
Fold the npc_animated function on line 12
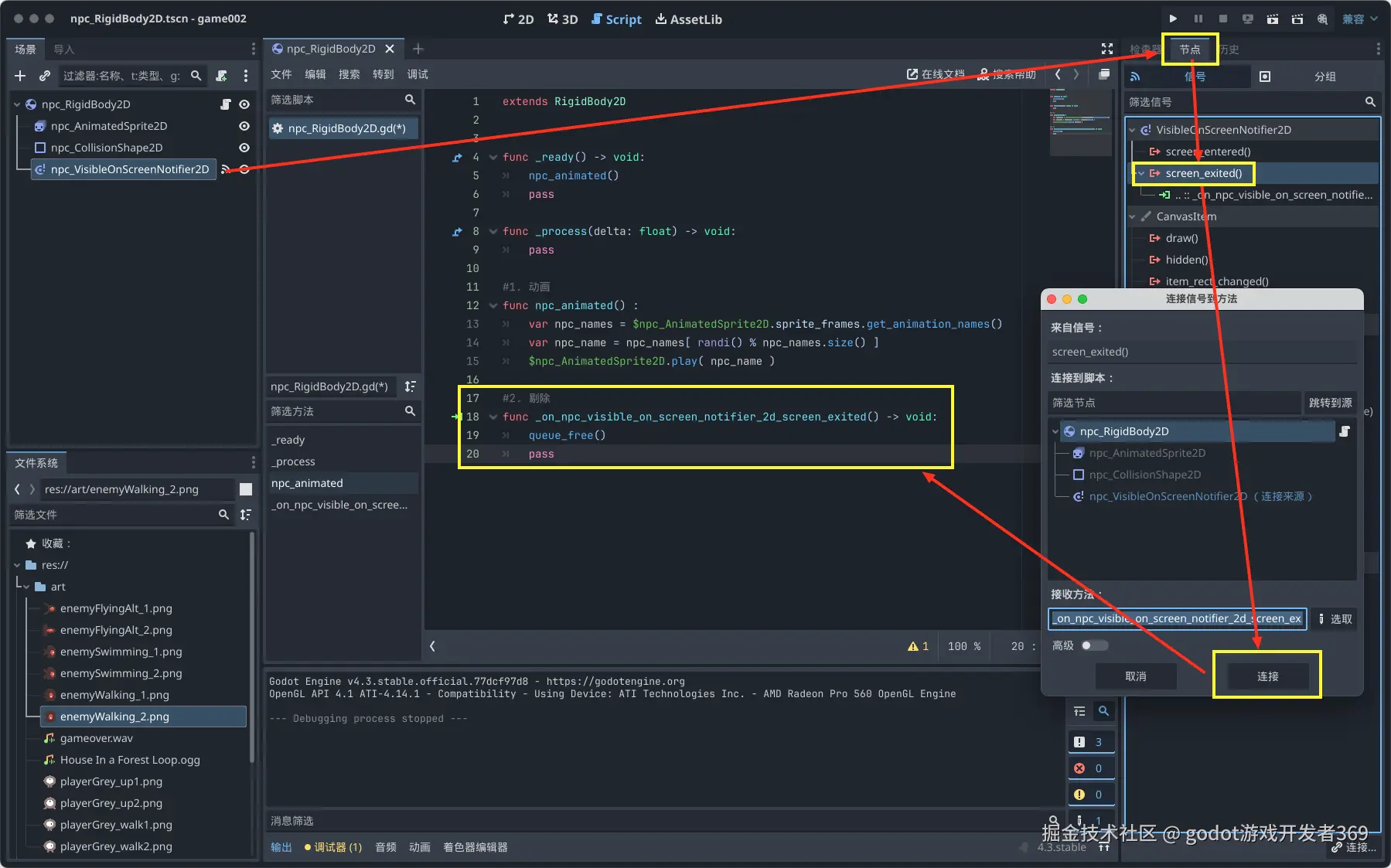[493, 305]
